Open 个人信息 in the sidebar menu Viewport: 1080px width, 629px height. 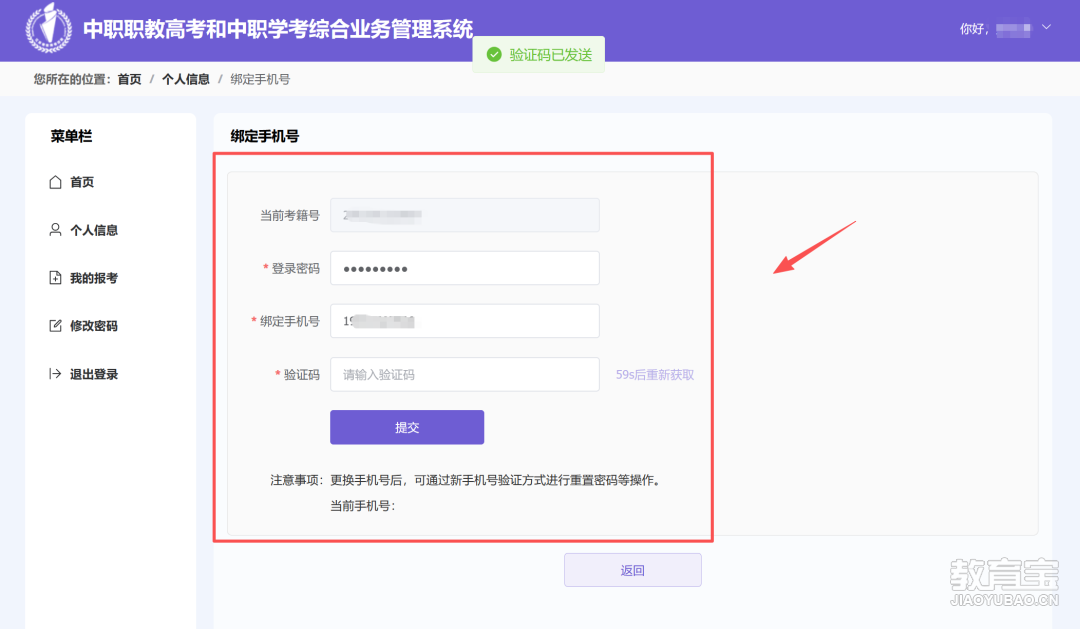[94, 230]
